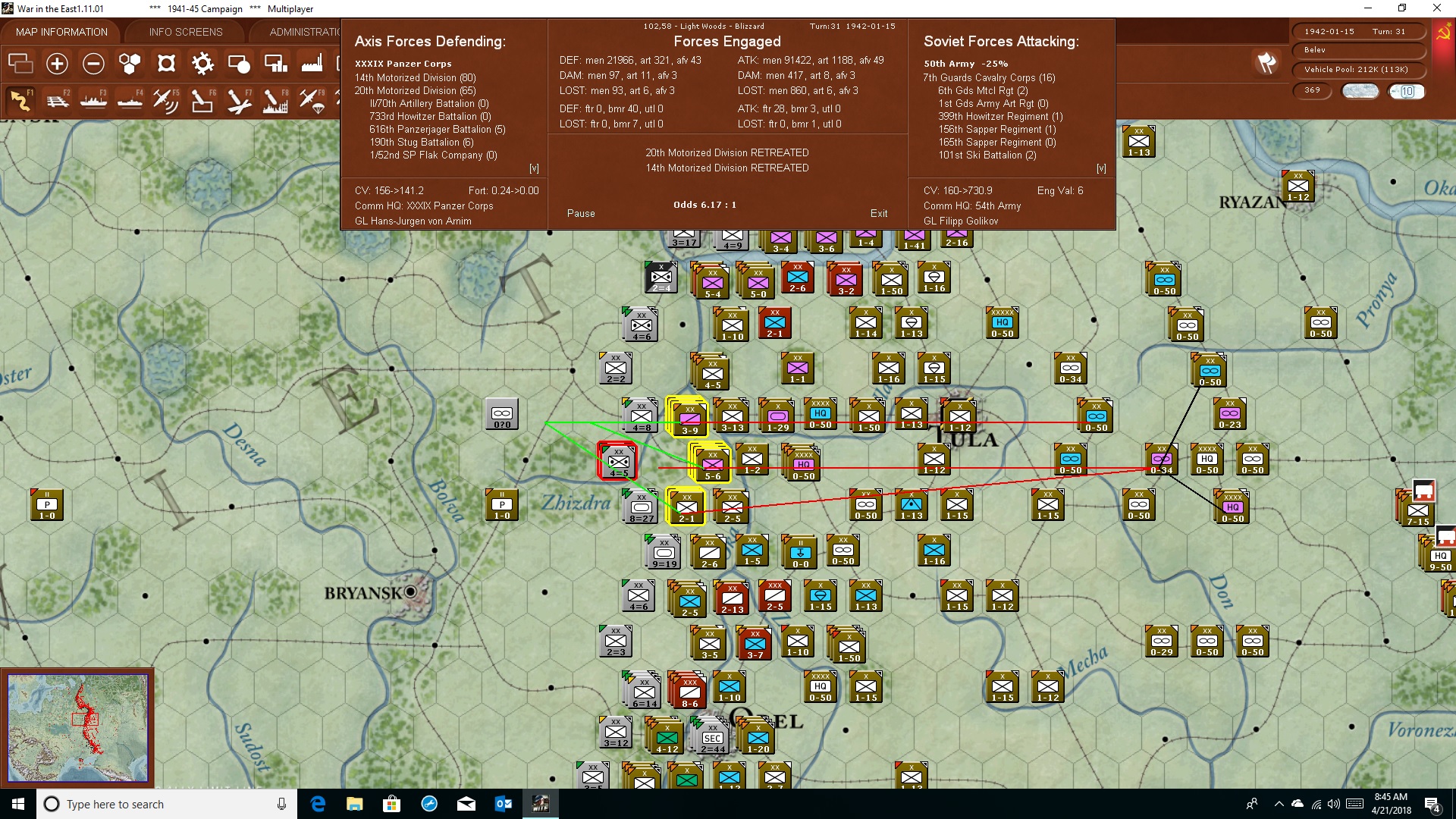Viewport: 1456px width, 819px height.
Task: Click the overlapping rectangles map toggle icon
Action: (20, 64)
